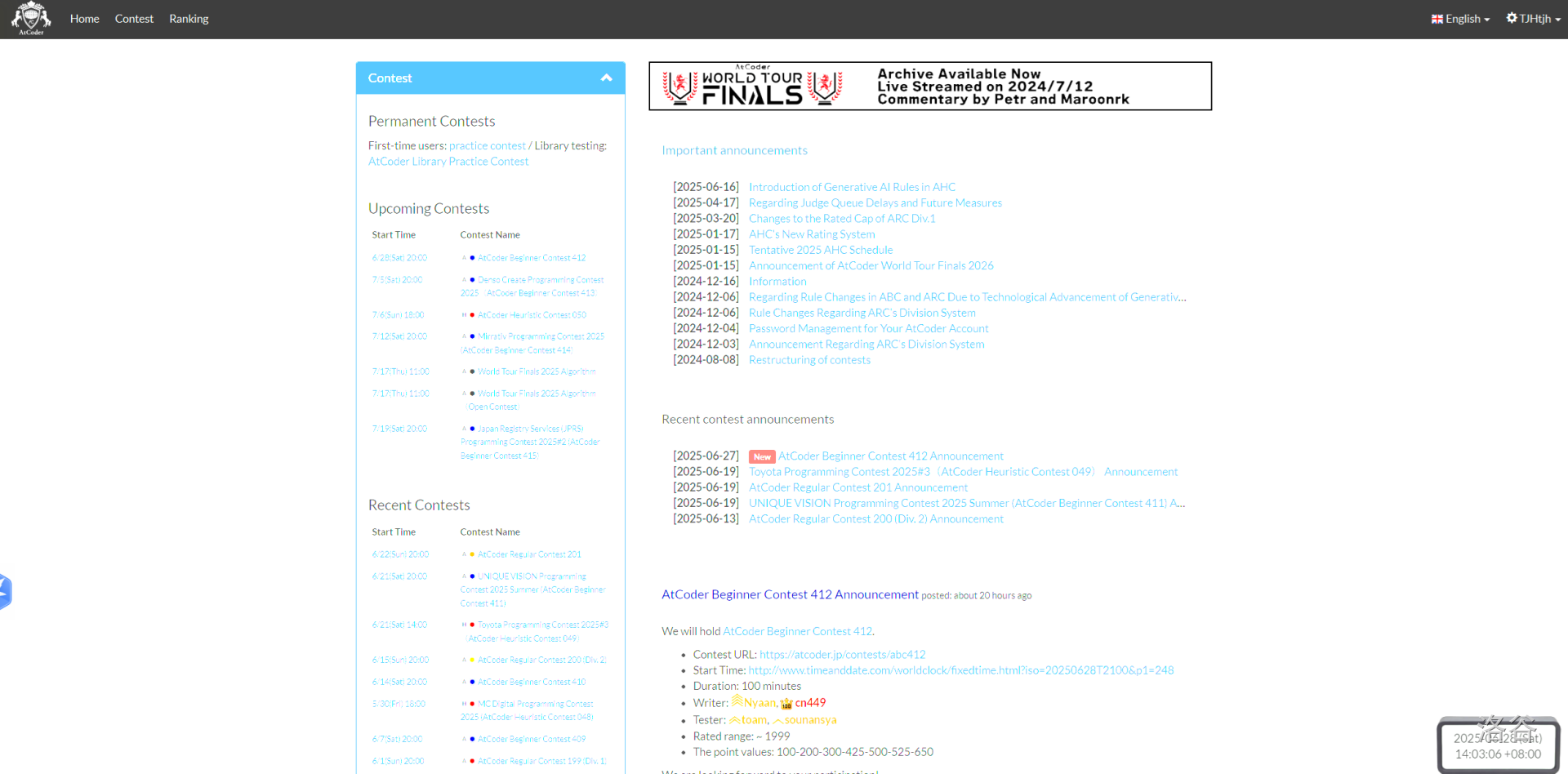This screenshot has height=774, width=1568.
Task: Open the Beginner Contest 412 Announcement post title
Action: (790, 594)
